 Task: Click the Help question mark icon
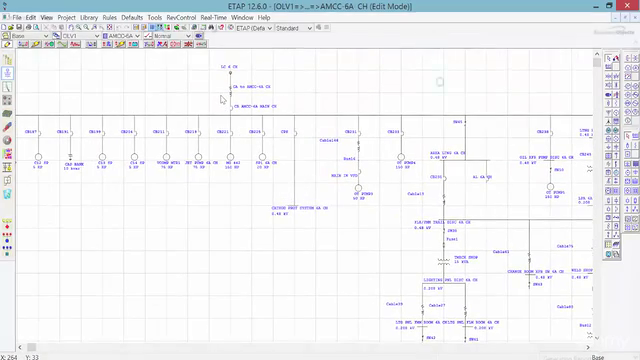click(221, 27)
